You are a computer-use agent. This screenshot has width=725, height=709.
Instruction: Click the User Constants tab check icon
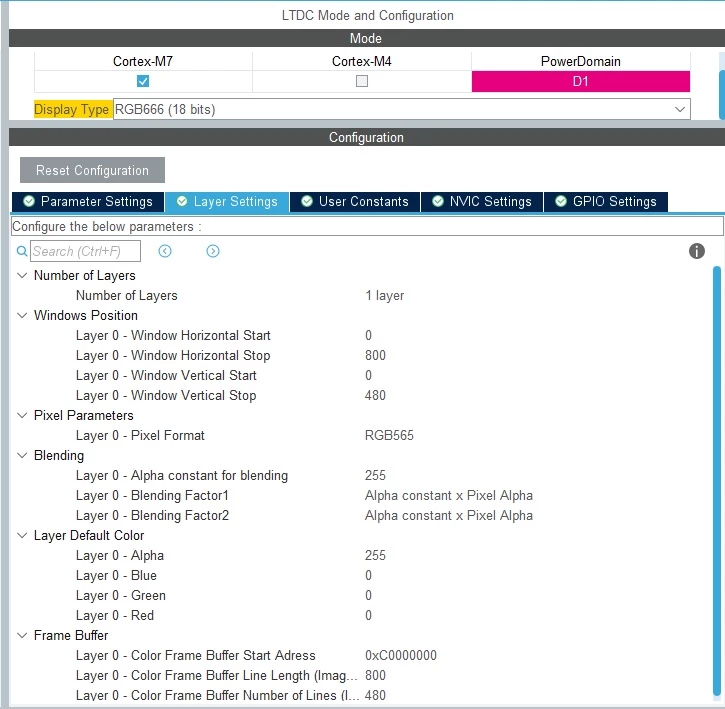307,201
